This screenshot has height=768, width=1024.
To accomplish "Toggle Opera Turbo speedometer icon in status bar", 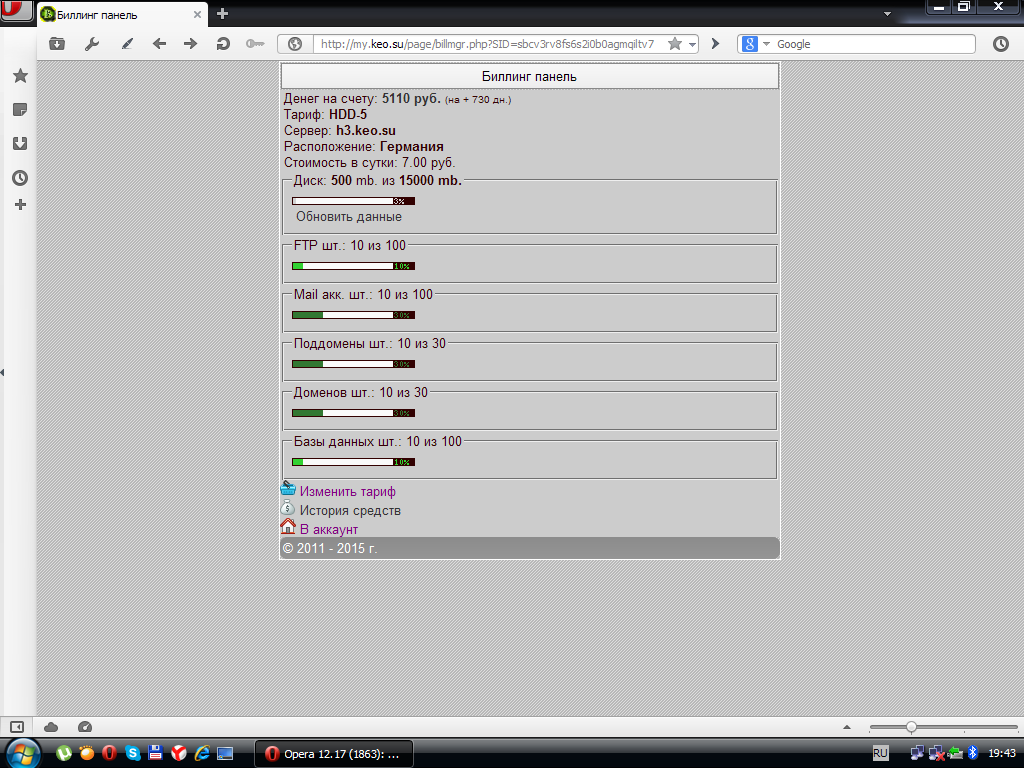I will (85, 727).
